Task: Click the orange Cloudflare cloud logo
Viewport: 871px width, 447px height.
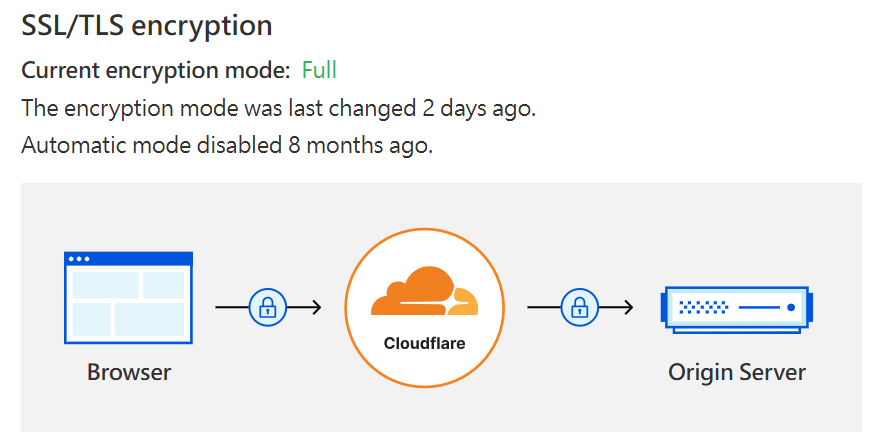Action: pyautogui.click(x=423, y=294)
